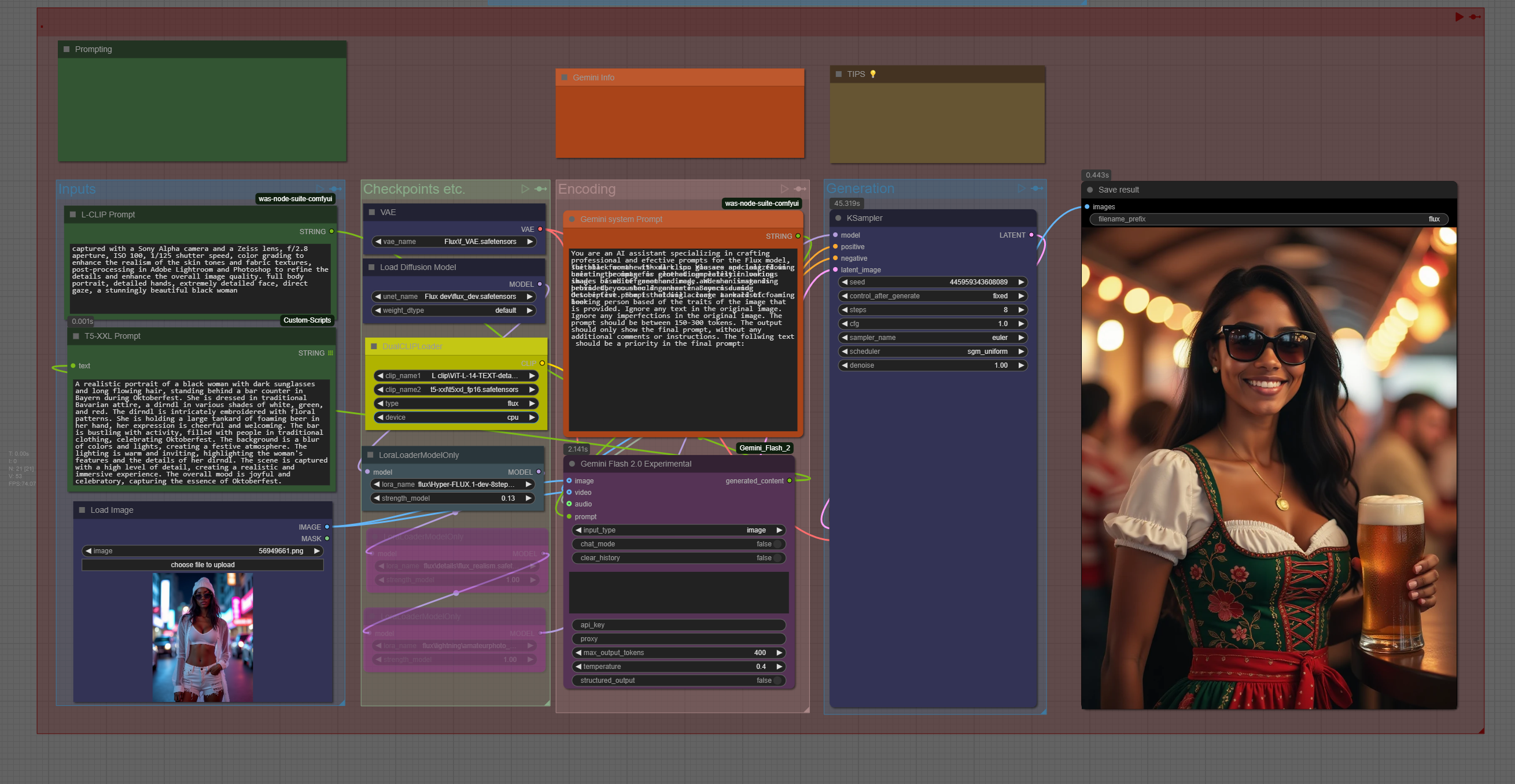Click the TIPS note title bar

(856, 74)
